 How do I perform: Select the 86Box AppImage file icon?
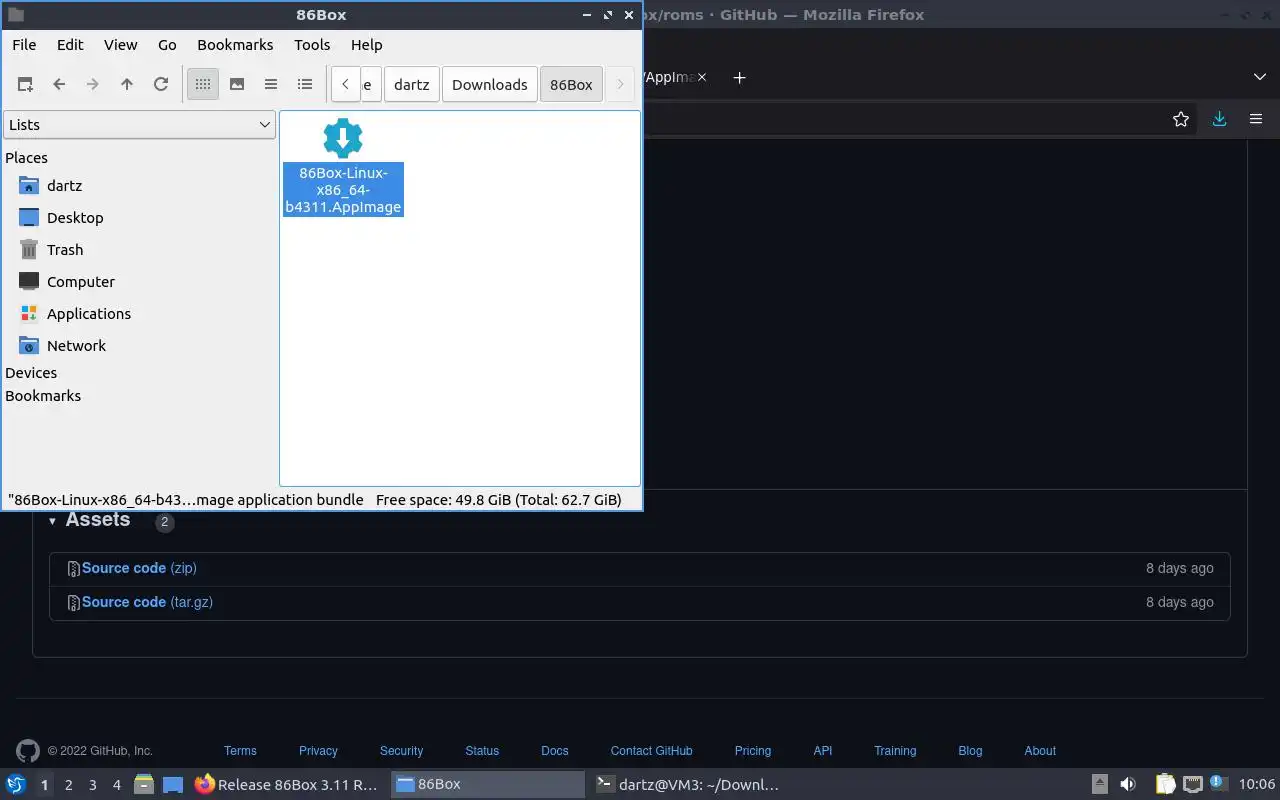[343, 138]
